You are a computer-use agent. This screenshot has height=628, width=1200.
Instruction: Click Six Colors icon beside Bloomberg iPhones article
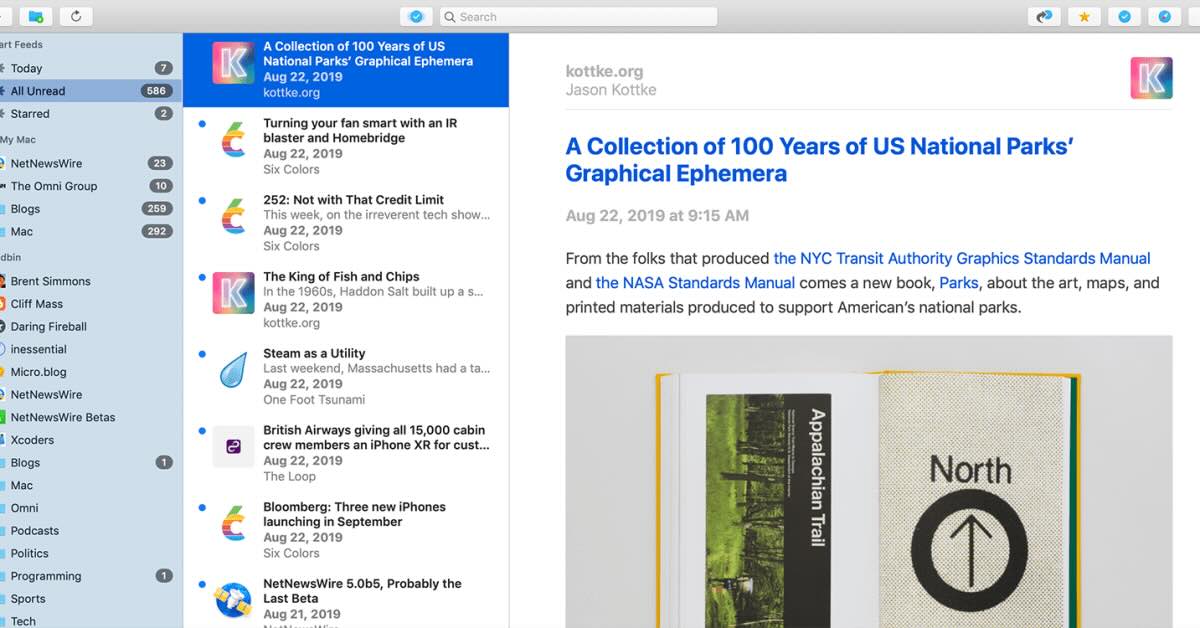pos(233,524)
